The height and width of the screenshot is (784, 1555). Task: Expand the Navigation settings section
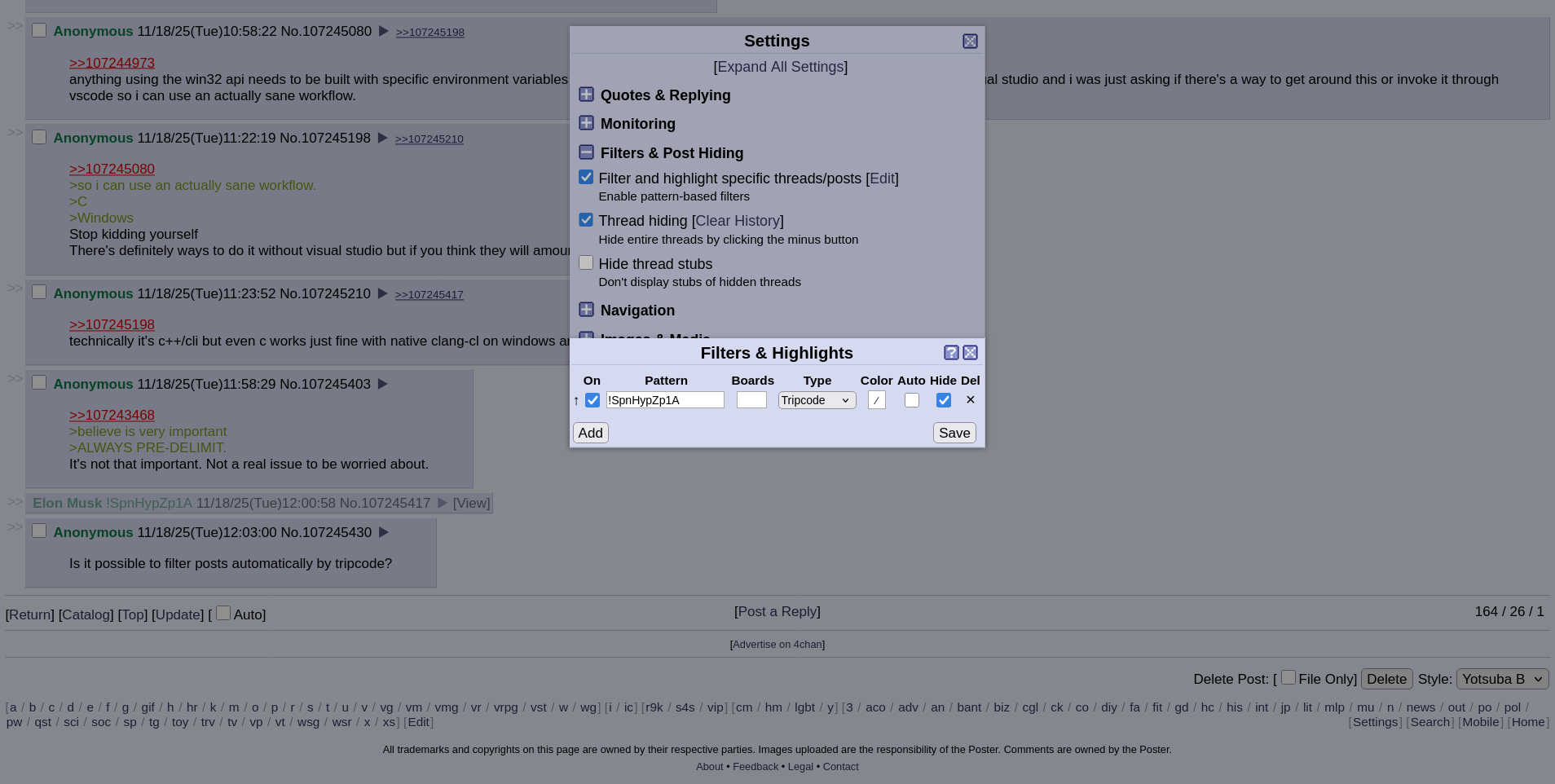[586, 310]
